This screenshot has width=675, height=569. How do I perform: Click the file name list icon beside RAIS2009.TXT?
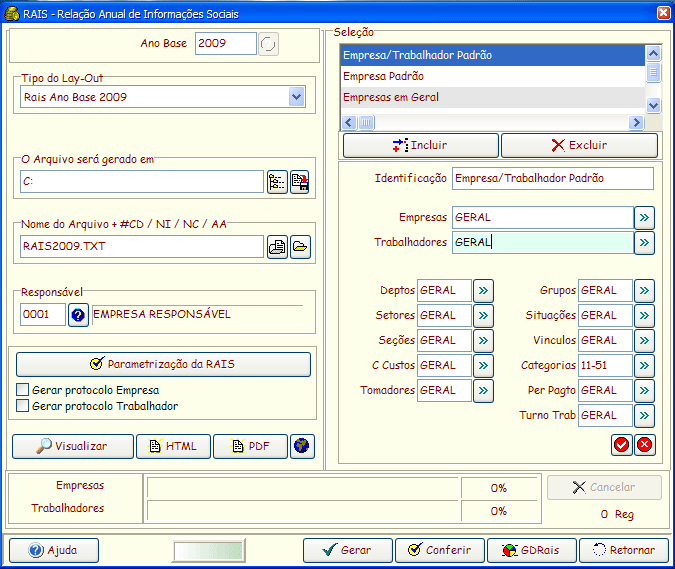277,247
